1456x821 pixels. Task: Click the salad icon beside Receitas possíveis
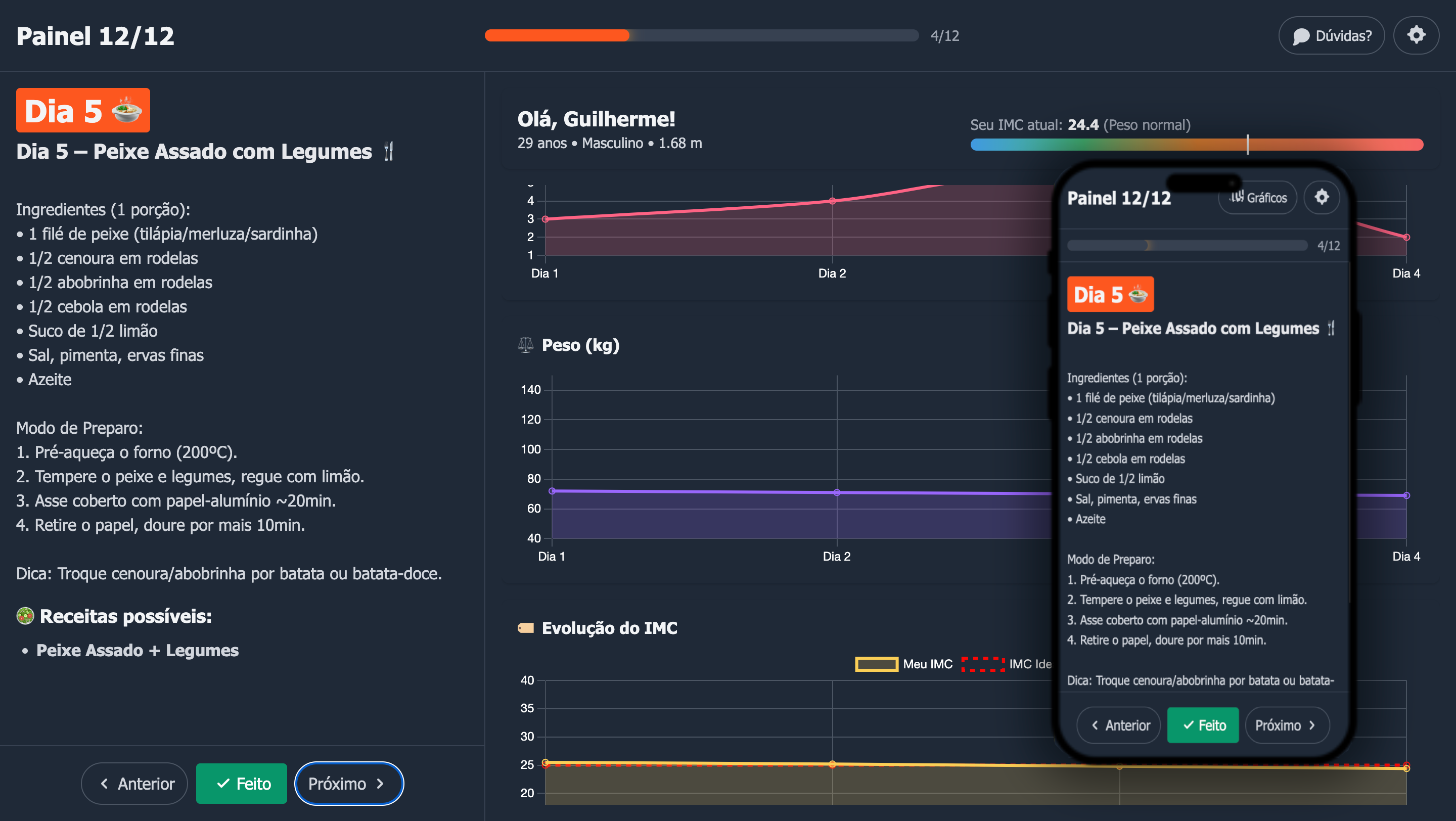pos(25,616)
